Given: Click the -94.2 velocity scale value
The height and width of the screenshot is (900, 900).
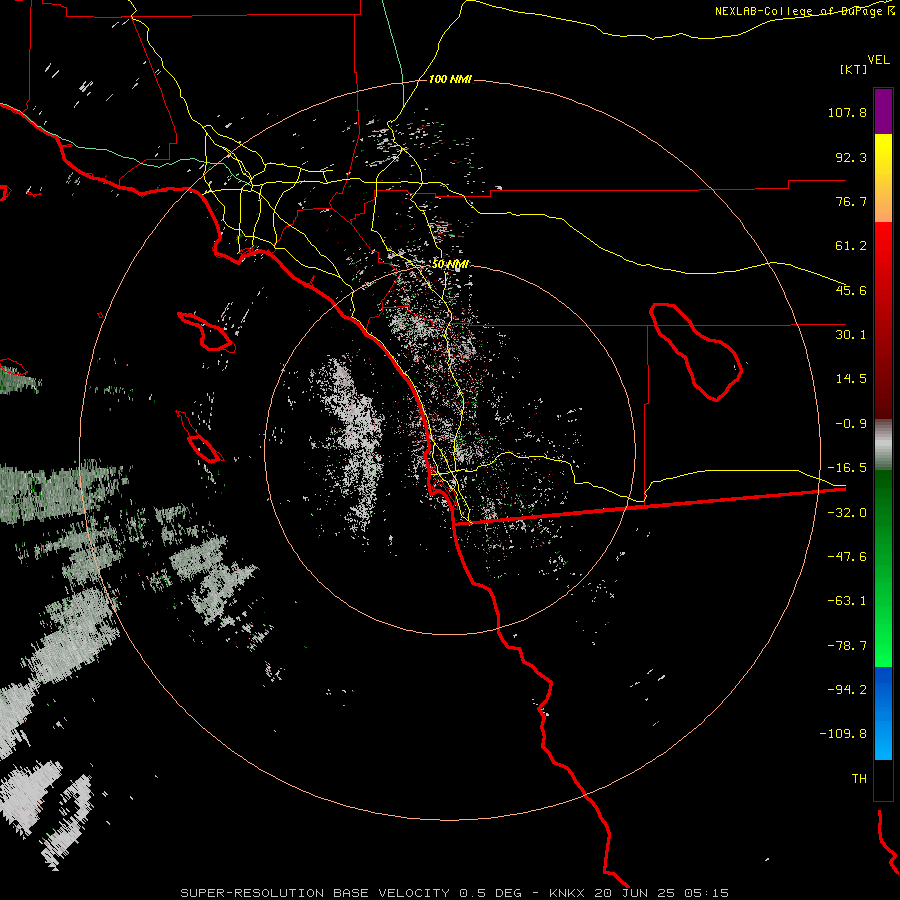Looking at the screenshot, I should (x=847, y=690).
